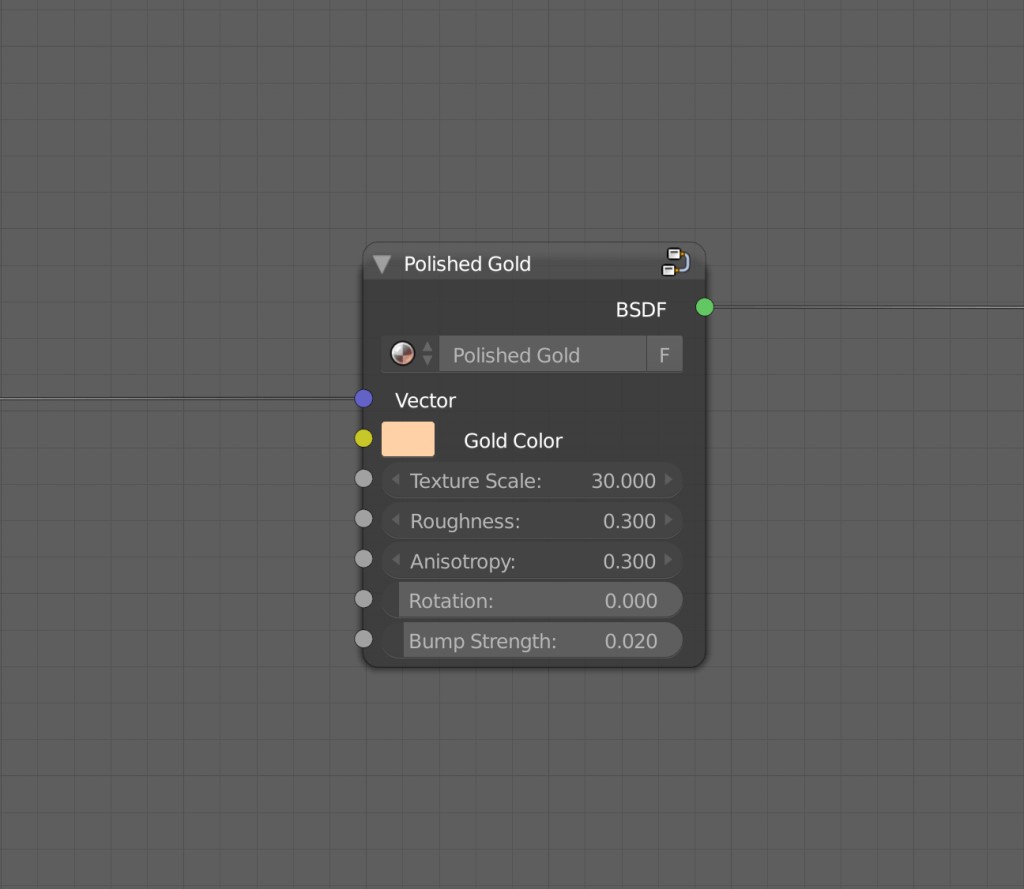Click the BSDF output socket

tap(705, 308)
